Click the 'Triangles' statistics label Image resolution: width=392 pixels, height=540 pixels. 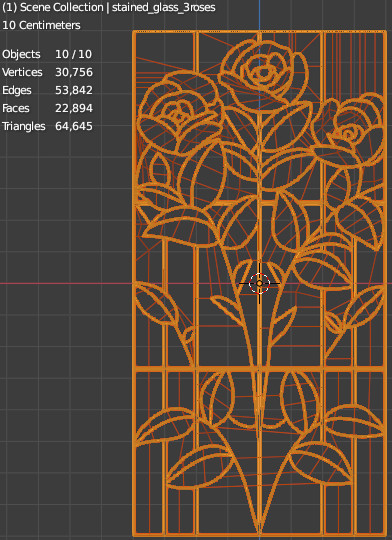click(x=24, y=126)
